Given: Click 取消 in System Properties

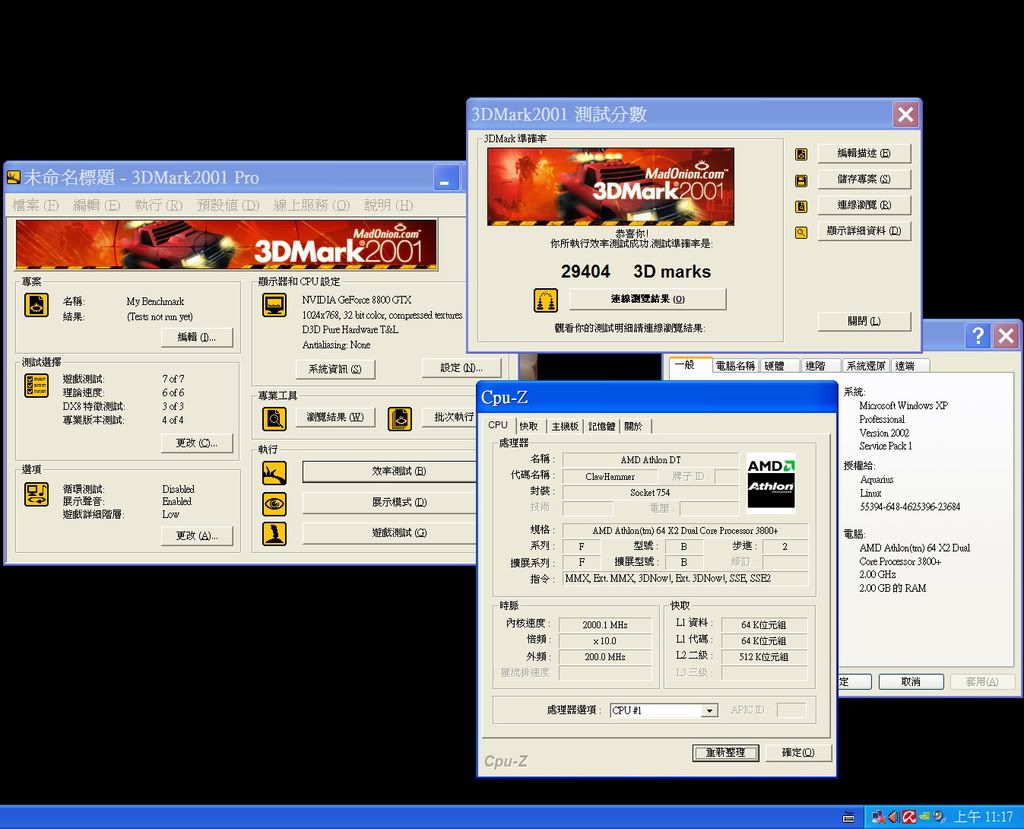Looking at the screenshot, I should [x=911, y=681].
